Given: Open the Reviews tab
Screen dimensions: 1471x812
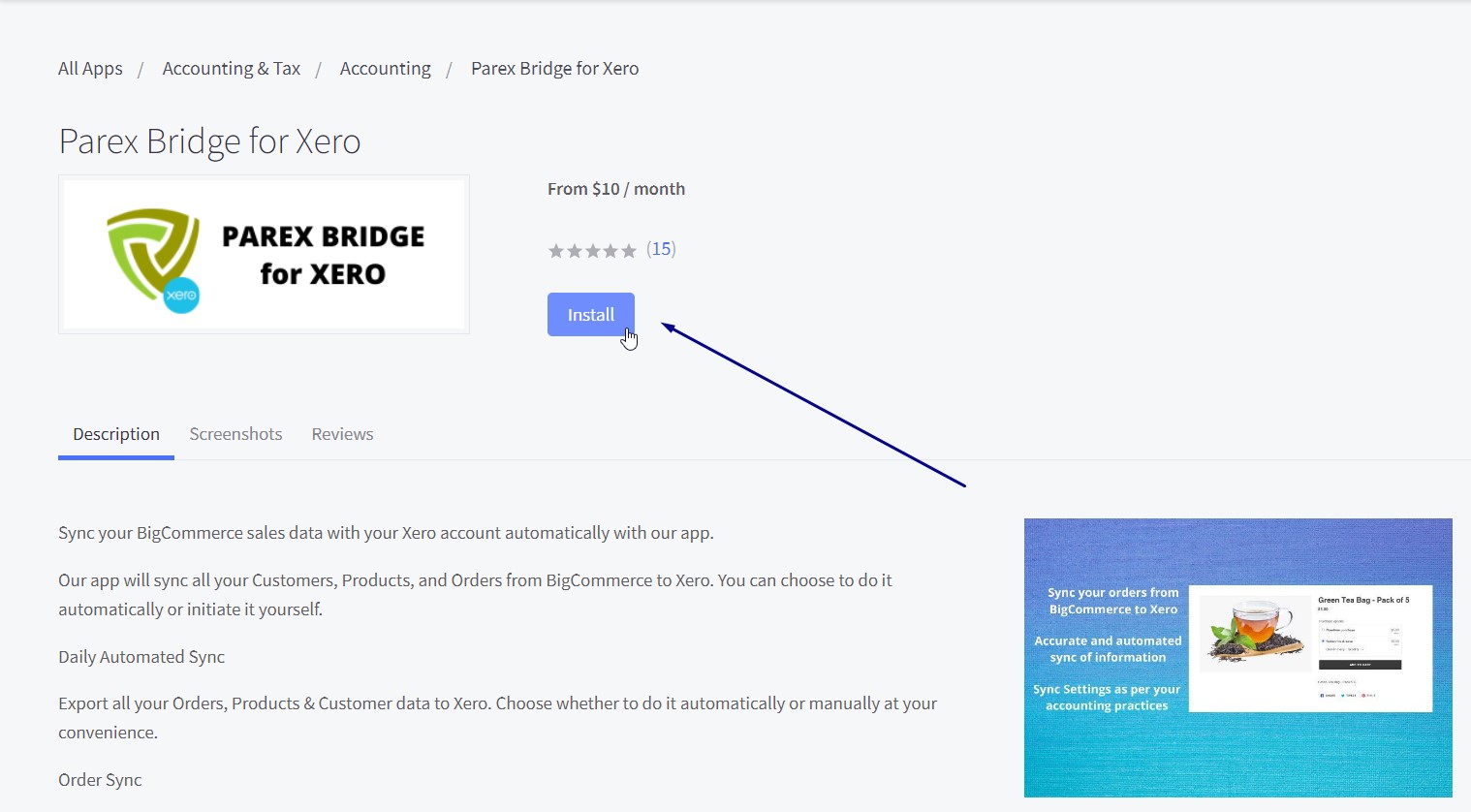Looking at the screenshot, I should tap(342, 434).
